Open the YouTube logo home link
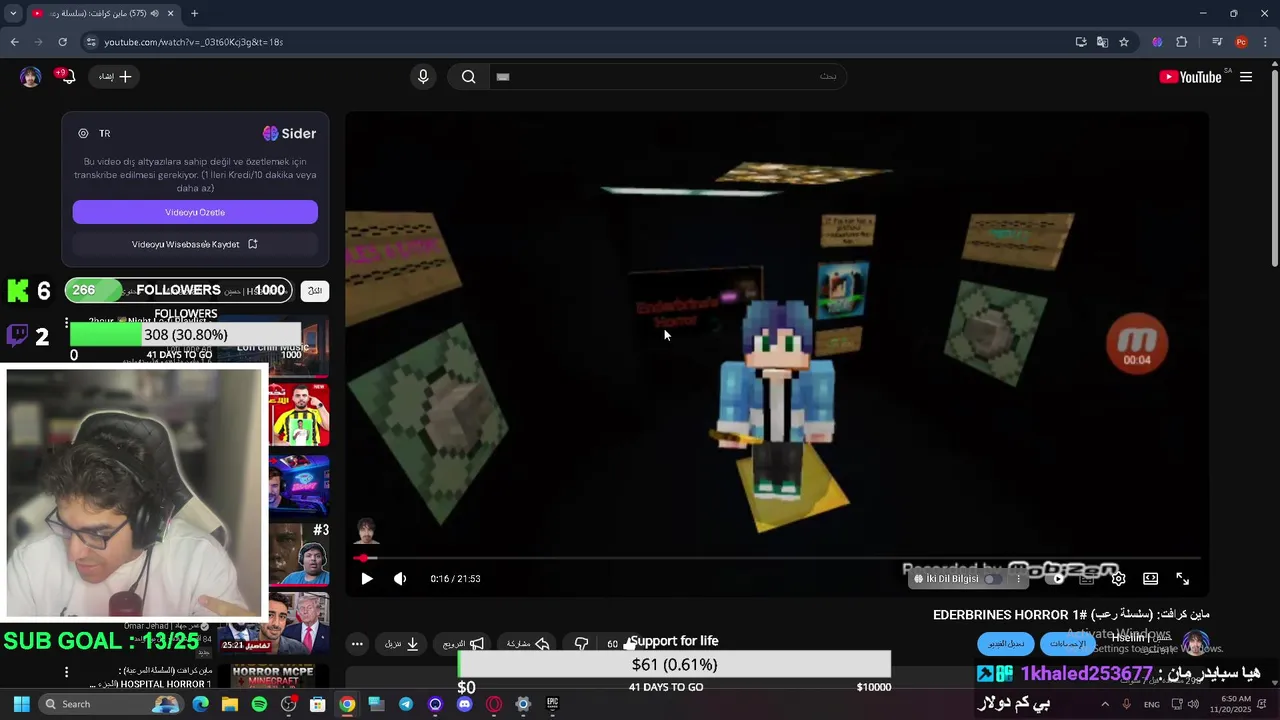Image resolution: width=1280 pixels, height=720 pixels. pyautogui.click(x=1190, y=77)
